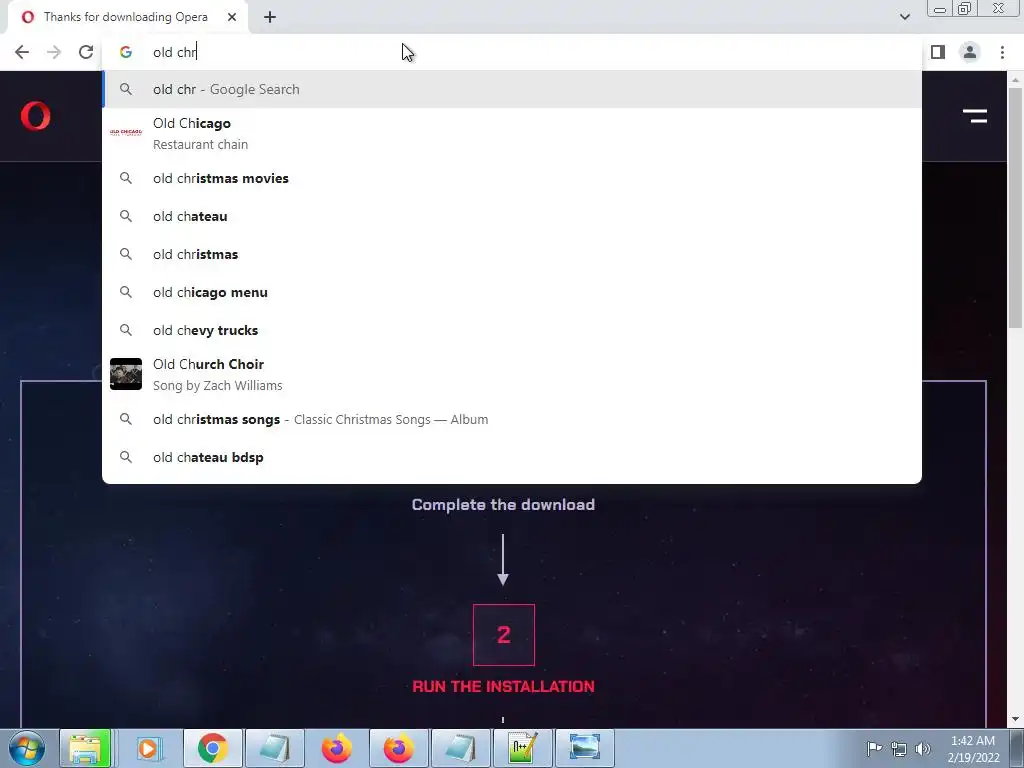Select 'old chr - Google Search' suggestion
Viewport: 1024px width, 768px height.
tap(512, 89)
